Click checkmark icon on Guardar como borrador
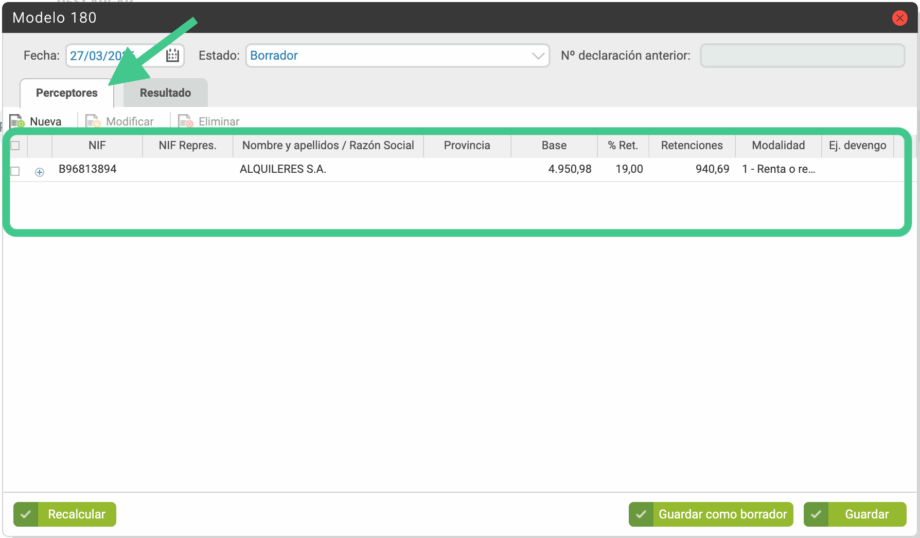 642,514
